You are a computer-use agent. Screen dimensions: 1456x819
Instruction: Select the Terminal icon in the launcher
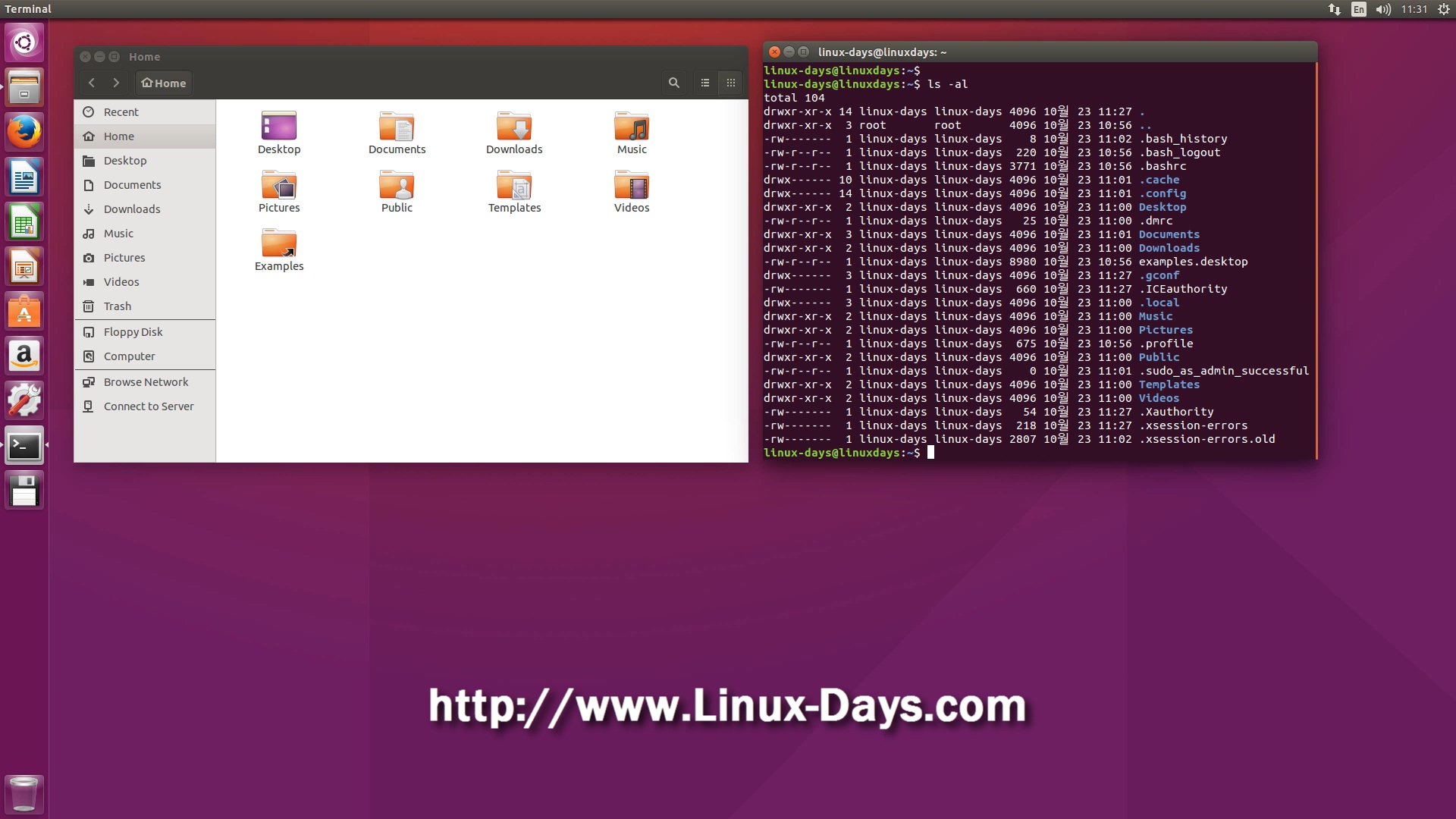(x=24, y=445)
